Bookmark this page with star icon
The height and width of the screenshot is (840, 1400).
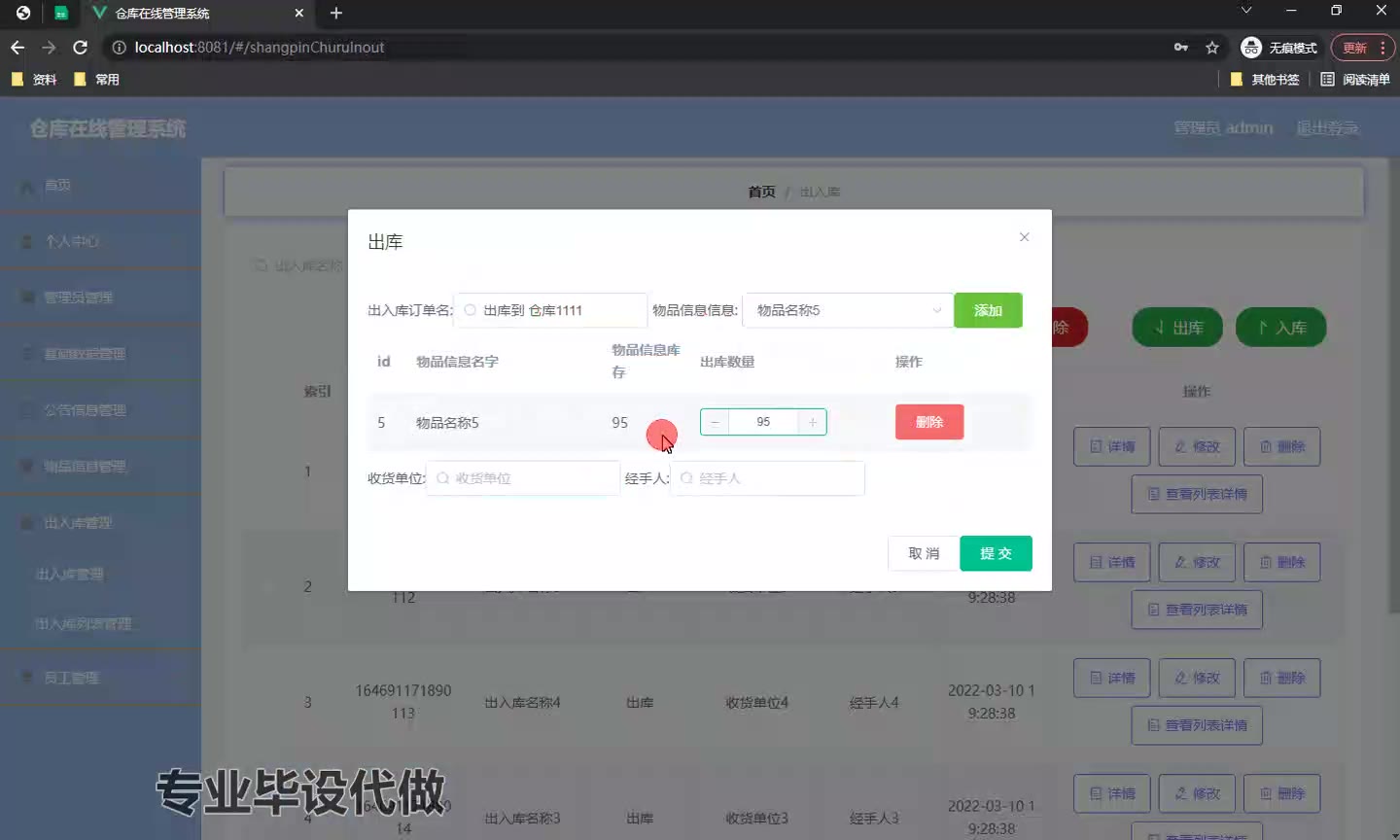[1212, 47]
